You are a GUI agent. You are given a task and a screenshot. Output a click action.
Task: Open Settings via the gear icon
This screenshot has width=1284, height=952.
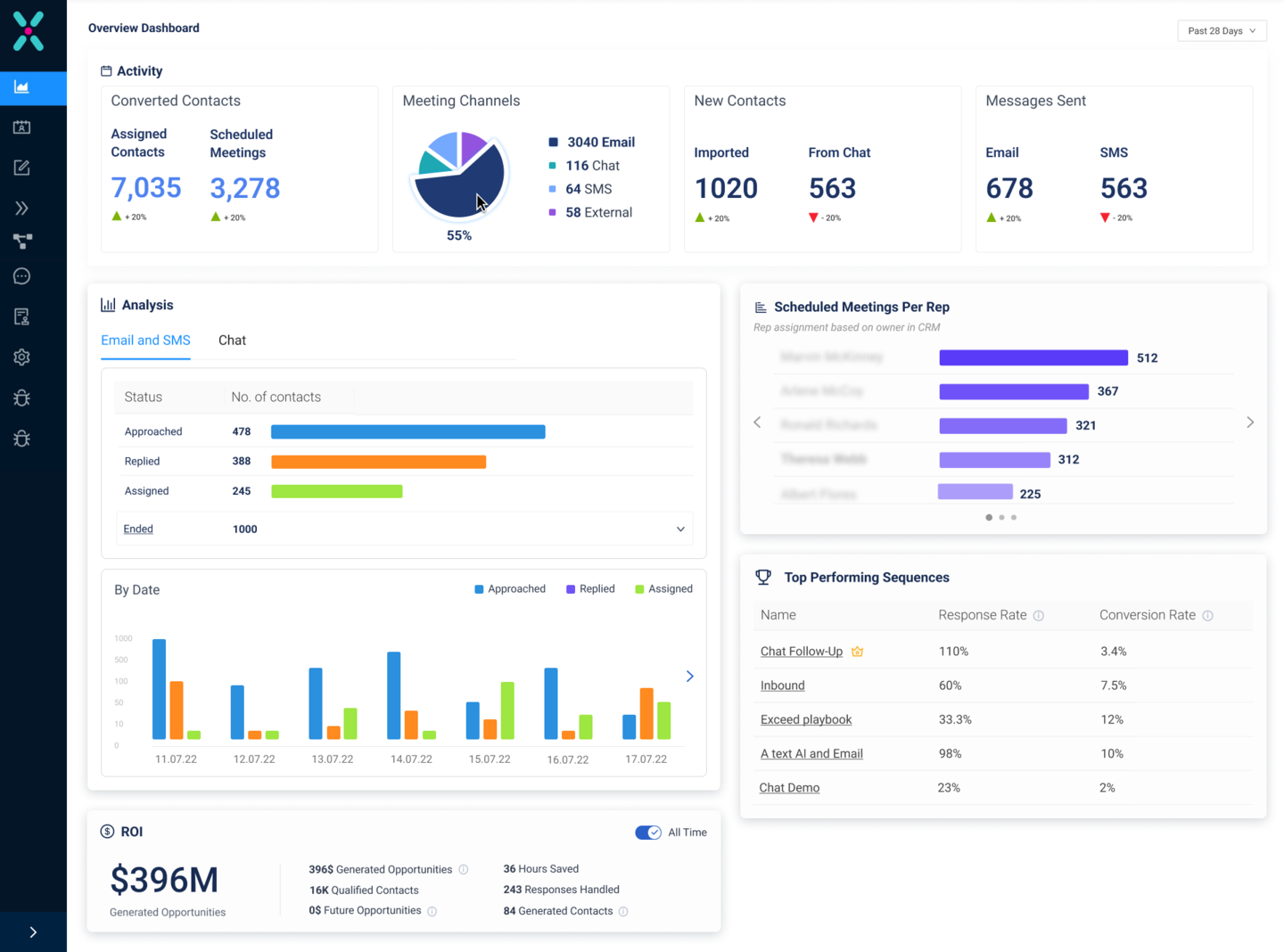click(21, 357)
